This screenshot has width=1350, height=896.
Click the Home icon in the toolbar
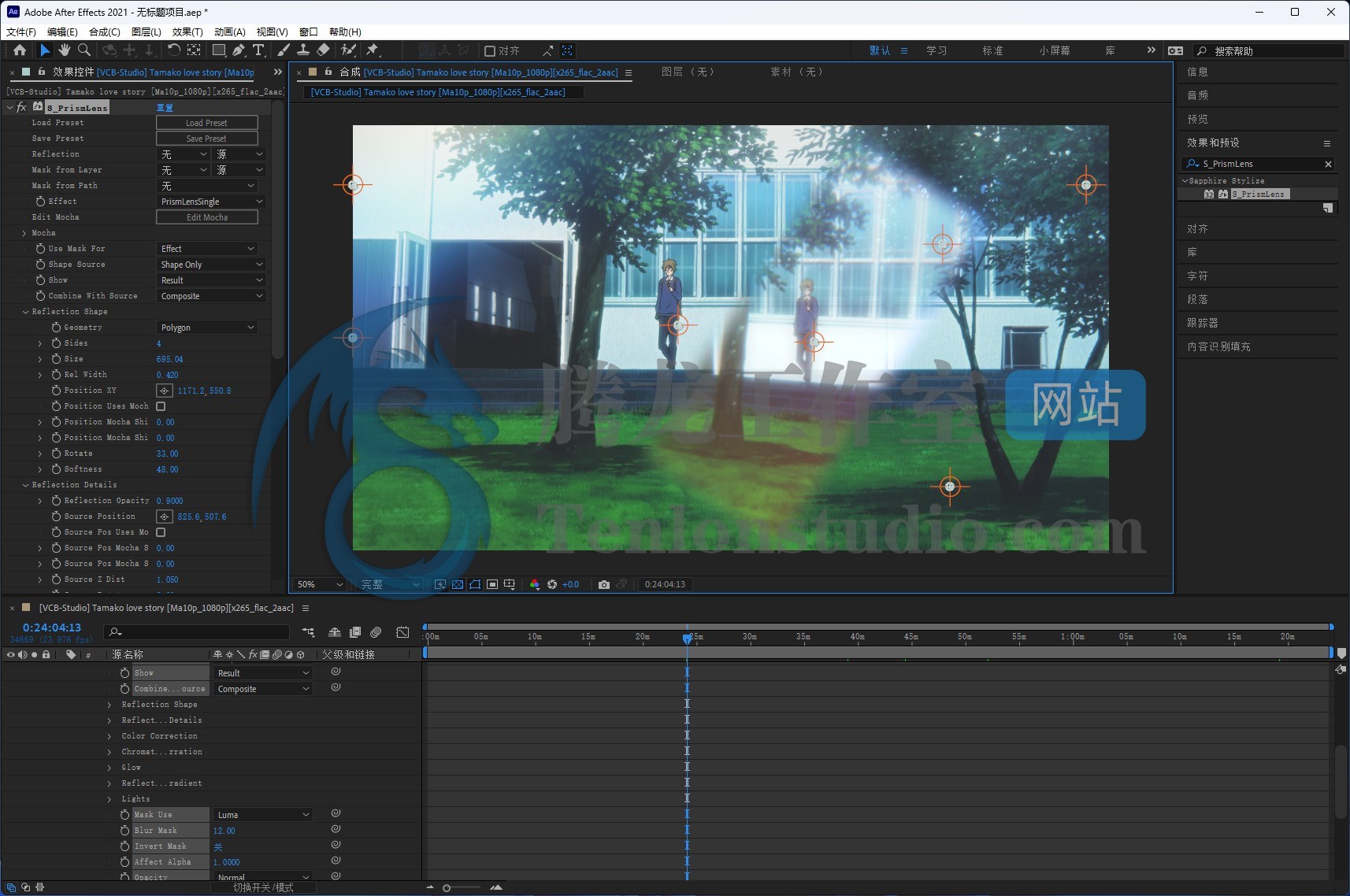pos(20,50)
